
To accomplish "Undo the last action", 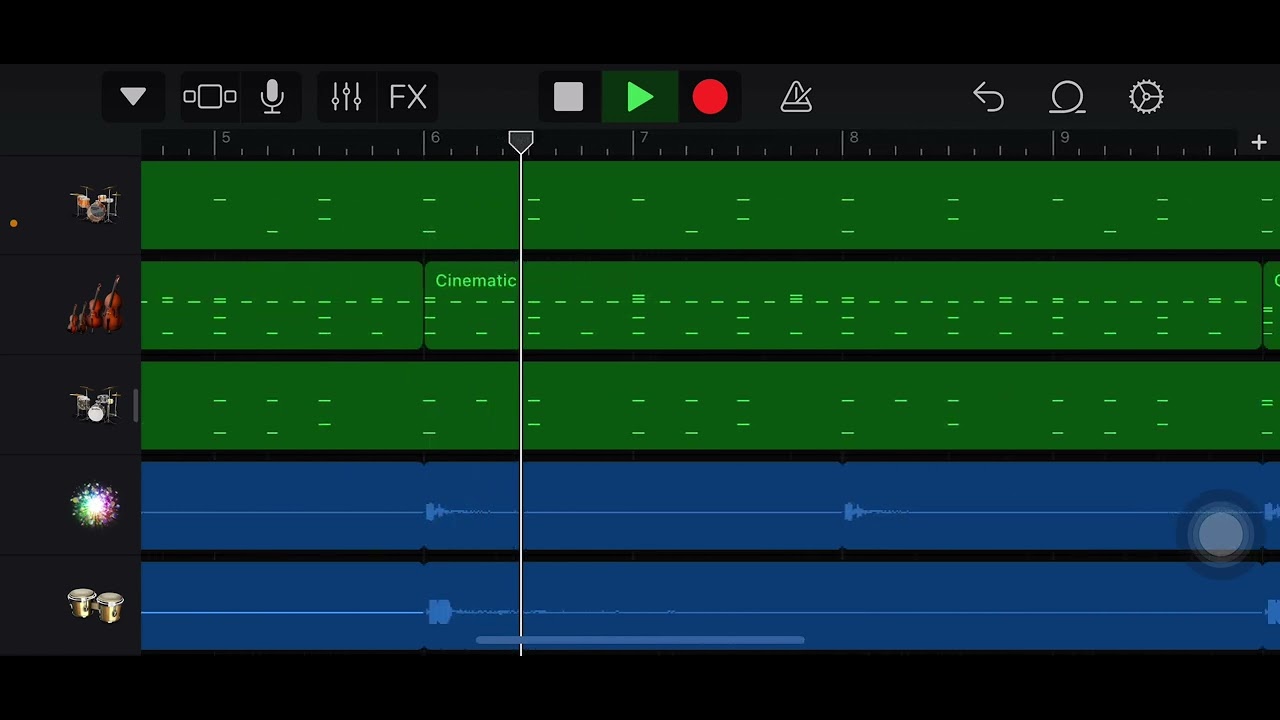I will 988,97.
